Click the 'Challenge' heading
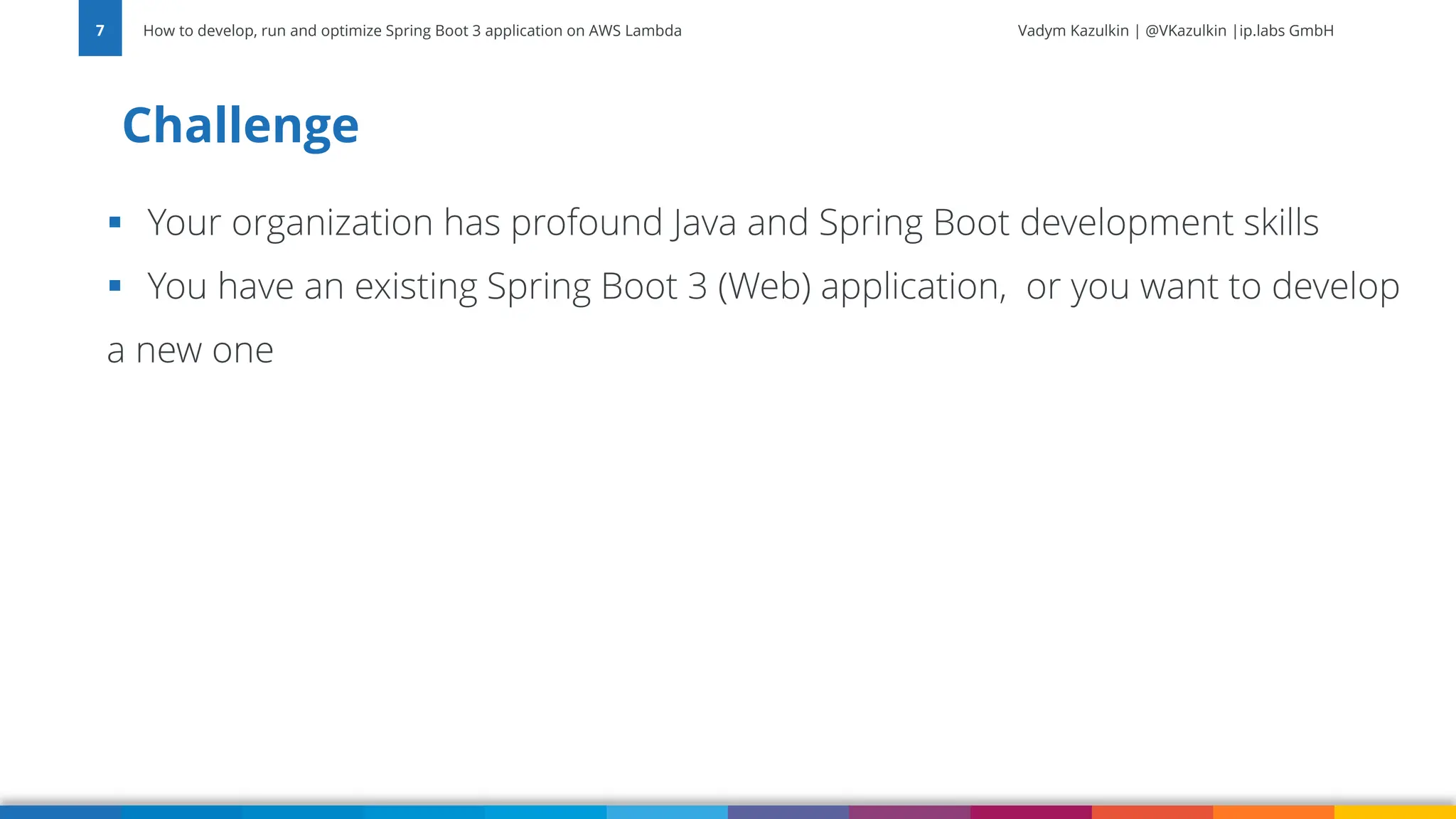1456x819 pixels. coord(240,127)
